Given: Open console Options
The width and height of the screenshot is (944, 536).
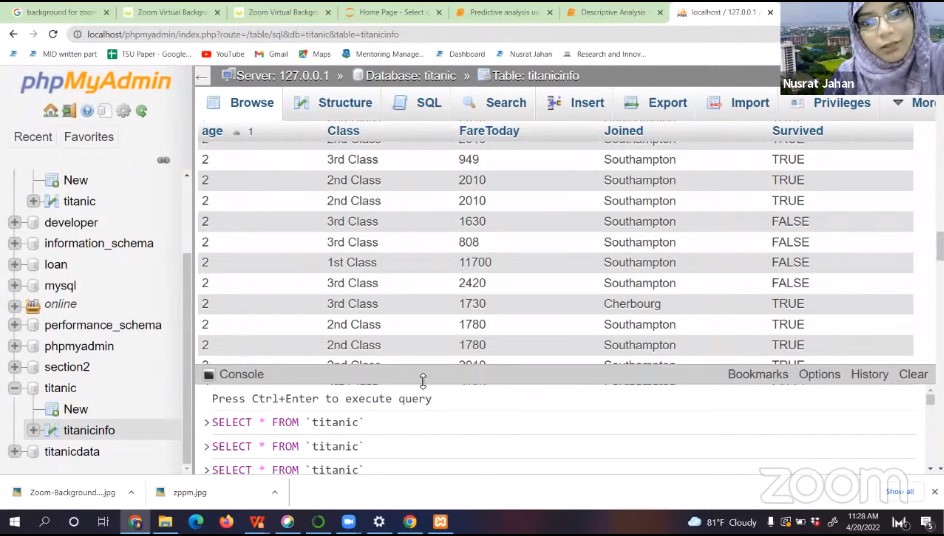Looking at the screenshot, I should coord(819,375).
